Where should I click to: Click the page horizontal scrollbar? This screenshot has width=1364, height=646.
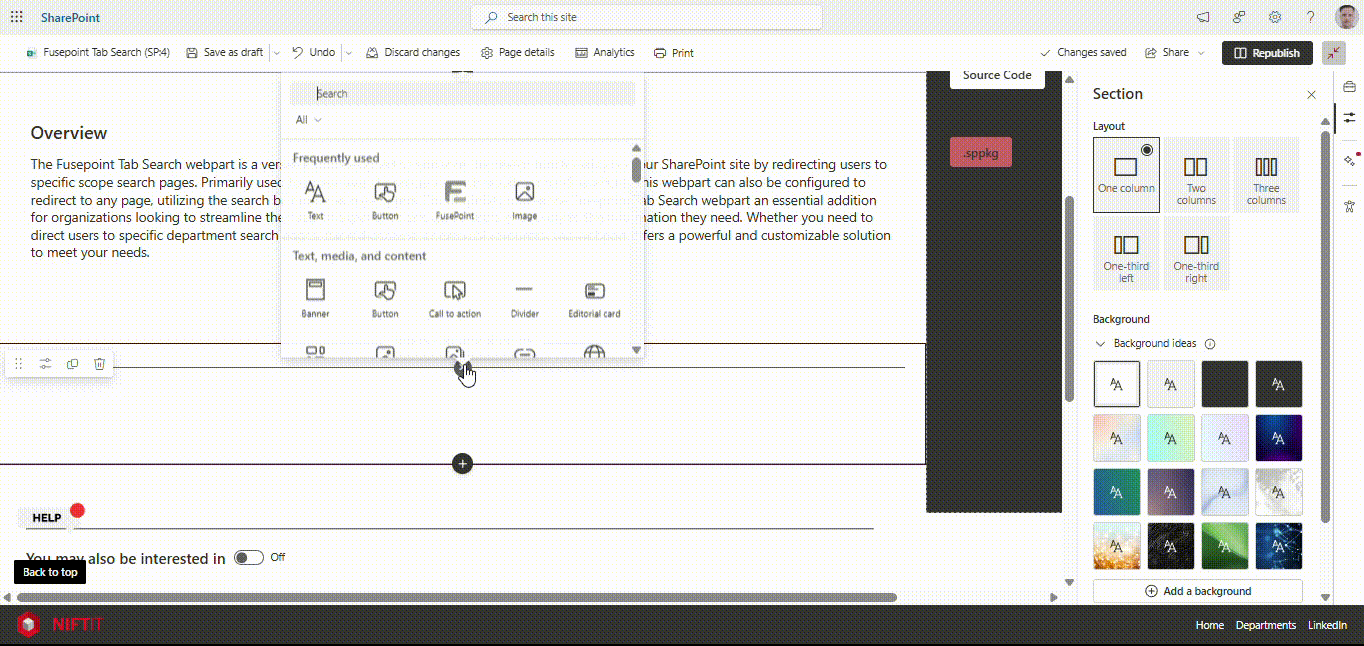point(457,598)
